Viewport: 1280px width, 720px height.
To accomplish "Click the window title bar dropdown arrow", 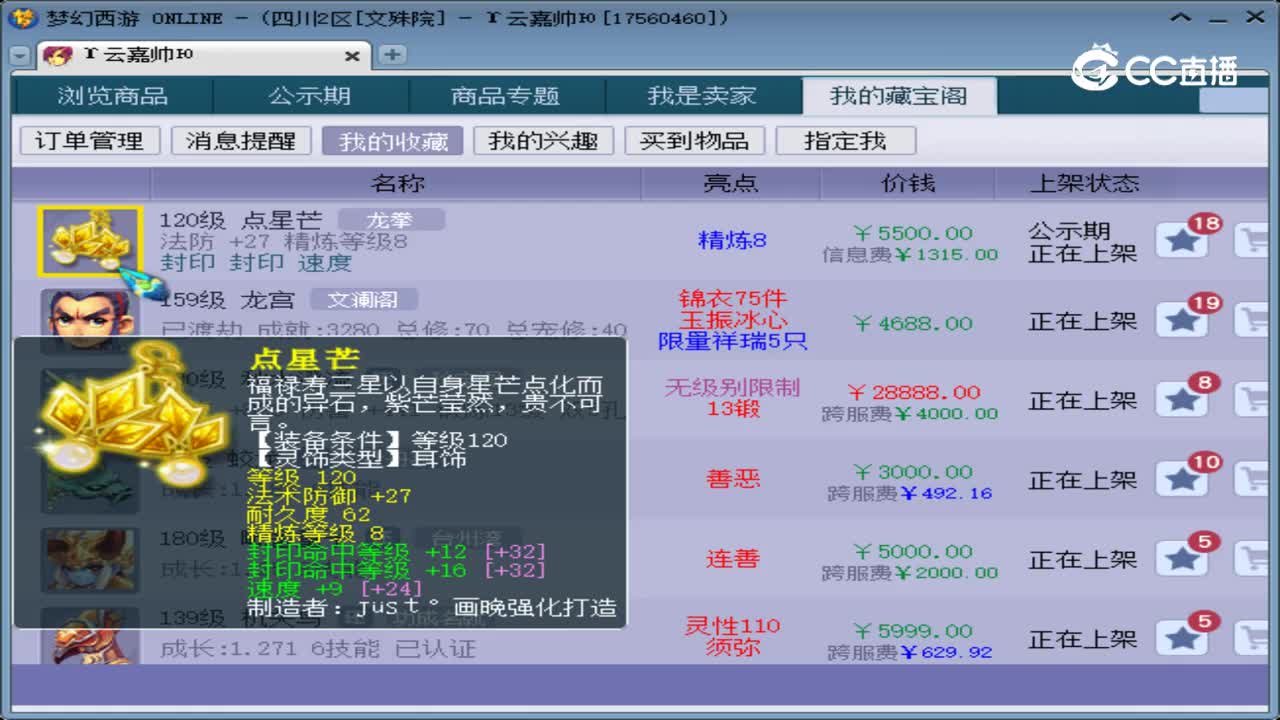I will point(1182,18).
